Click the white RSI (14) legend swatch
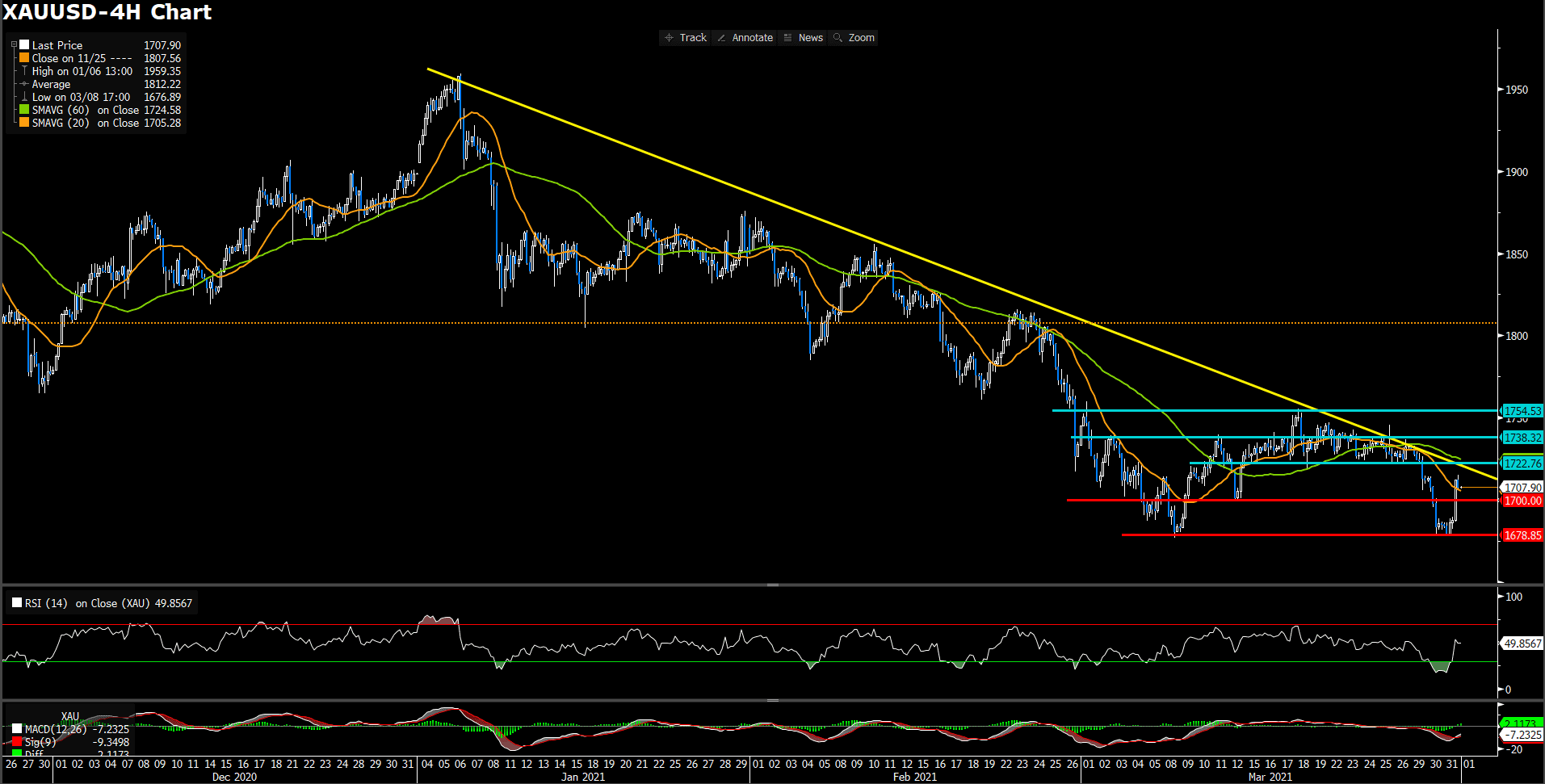Viewport: 1545px width, 784px height. pos(17,602)
